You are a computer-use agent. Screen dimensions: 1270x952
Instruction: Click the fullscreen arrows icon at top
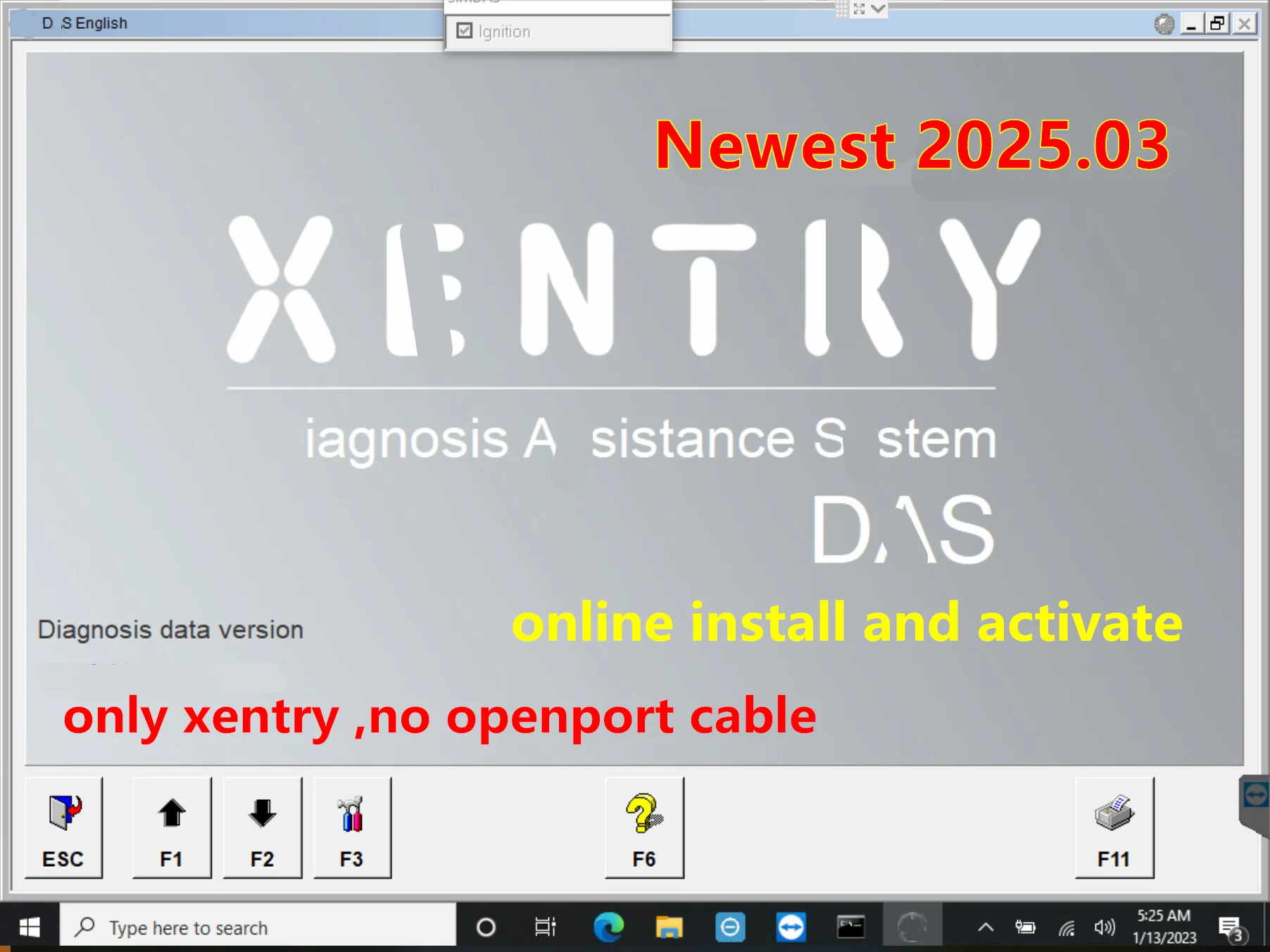point(859,9)
